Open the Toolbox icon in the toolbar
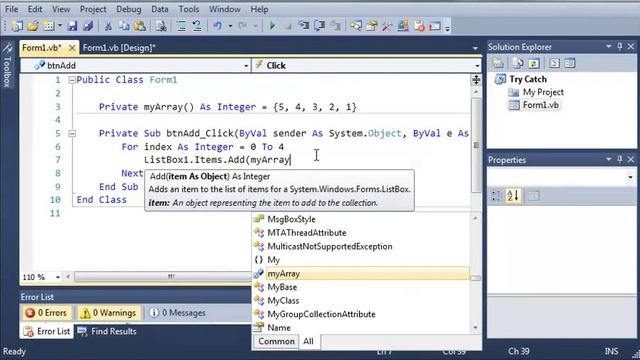Viewport: 640px width, 360px height. [387, 26]
